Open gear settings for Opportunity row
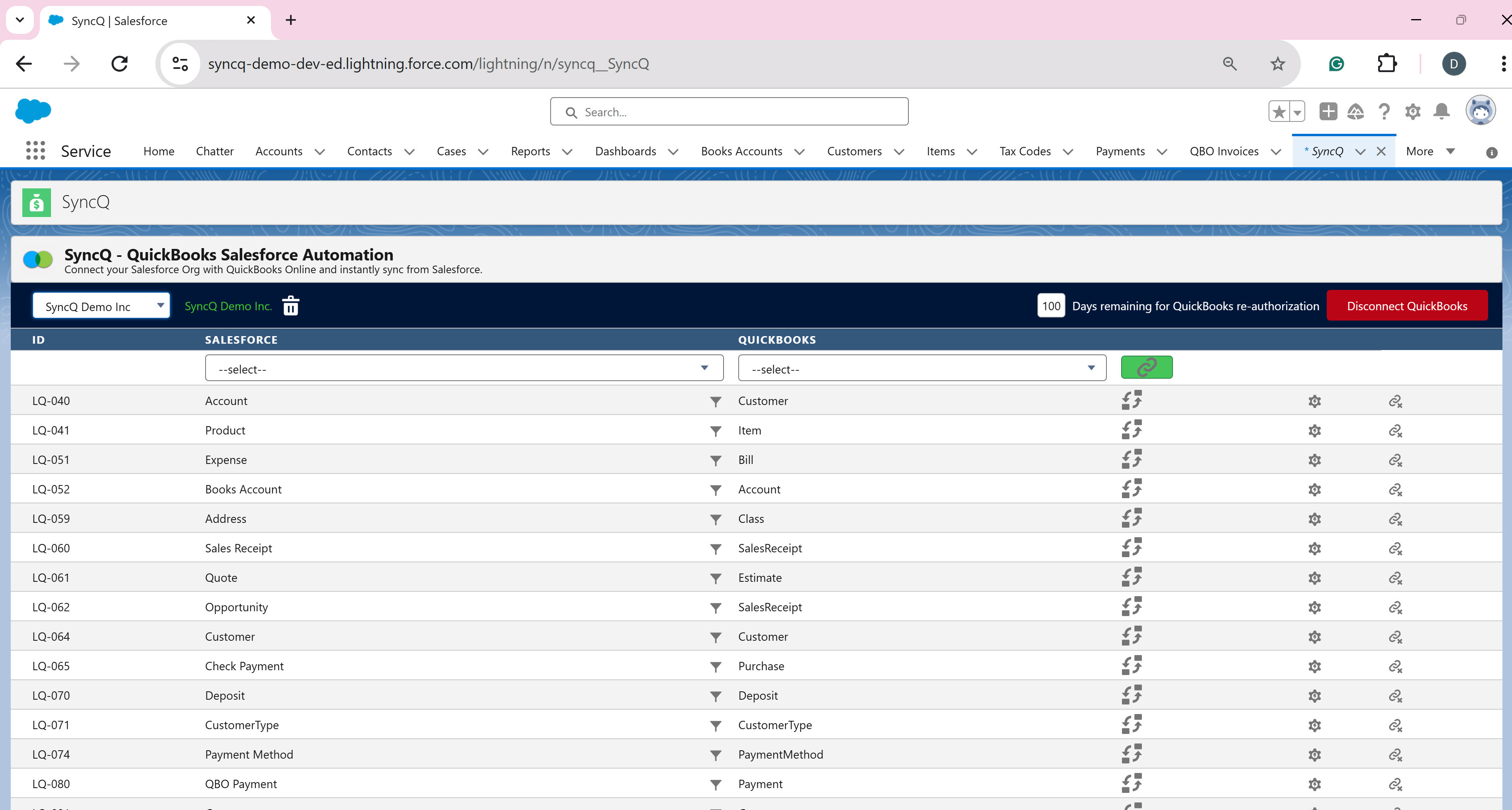 [1314, 607]
